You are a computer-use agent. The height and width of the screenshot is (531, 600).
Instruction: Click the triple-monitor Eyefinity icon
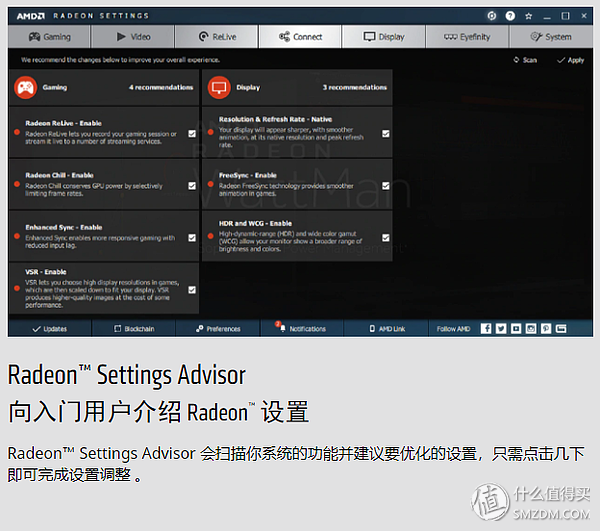pyautogui.click(x=450, y=37)
